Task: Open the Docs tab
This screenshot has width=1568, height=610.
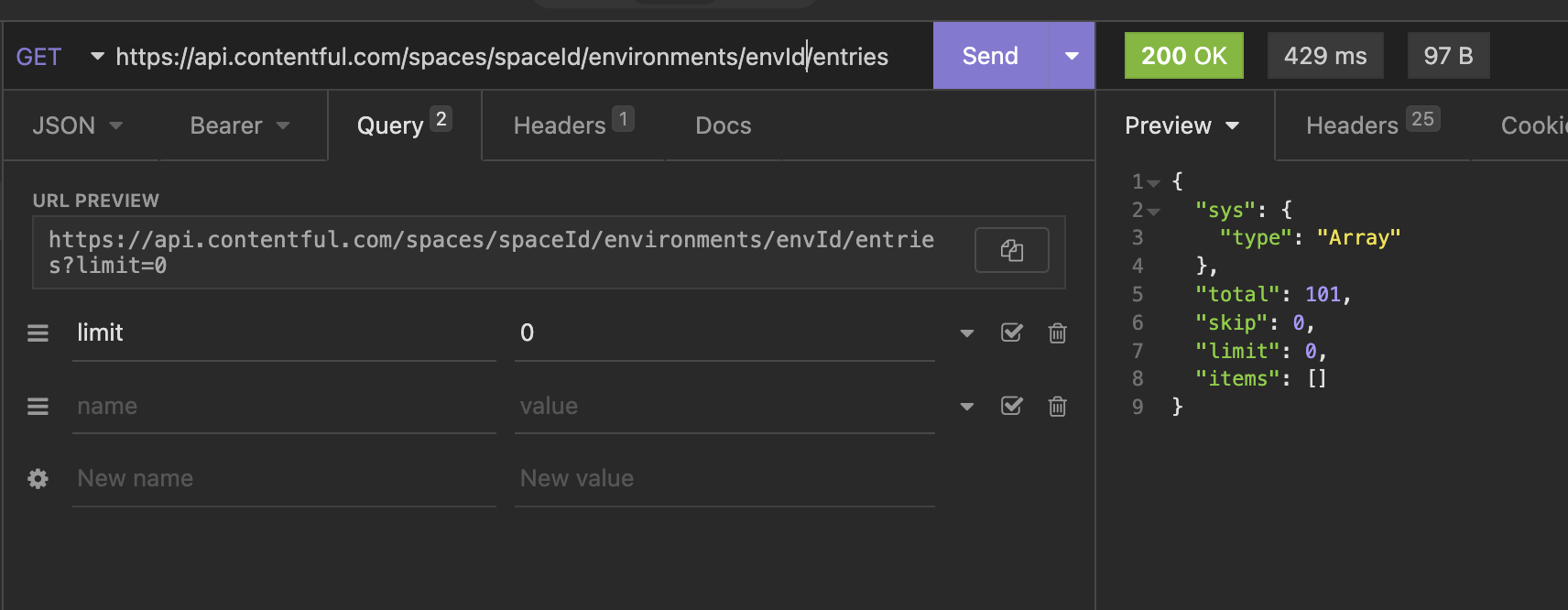Action: pyautogui.click(x=724, y=125)
